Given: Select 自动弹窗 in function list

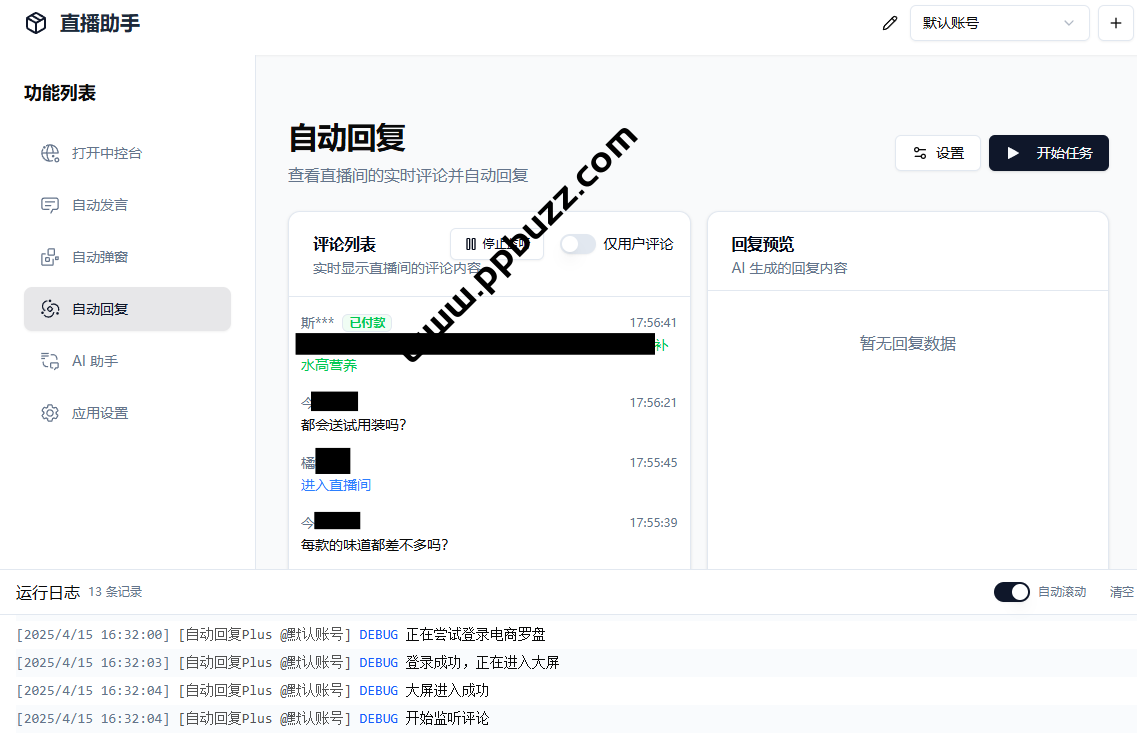Looking at the screenshot, I should click(128, 257).
